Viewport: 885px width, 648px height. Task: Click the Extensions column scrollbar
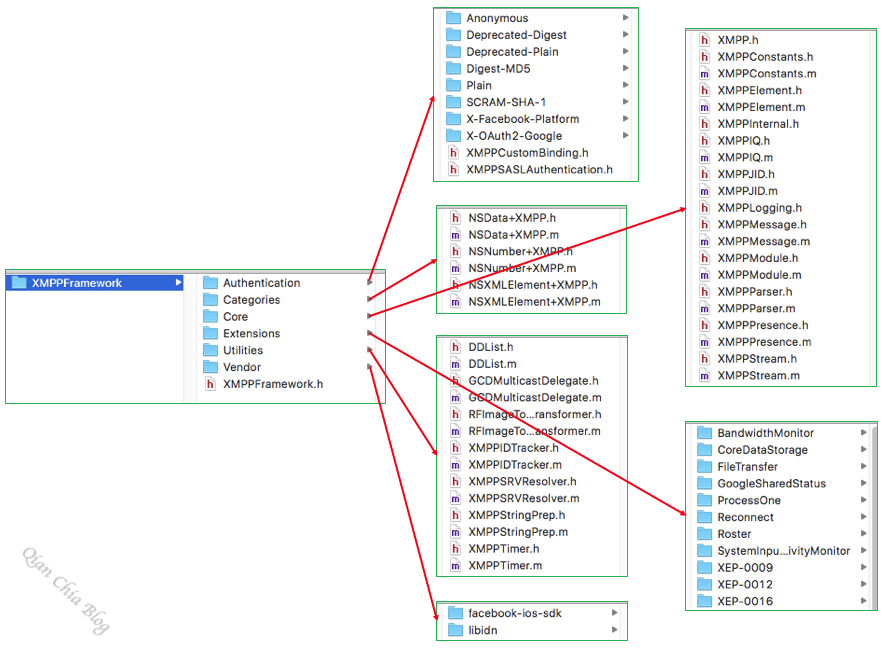874,516
